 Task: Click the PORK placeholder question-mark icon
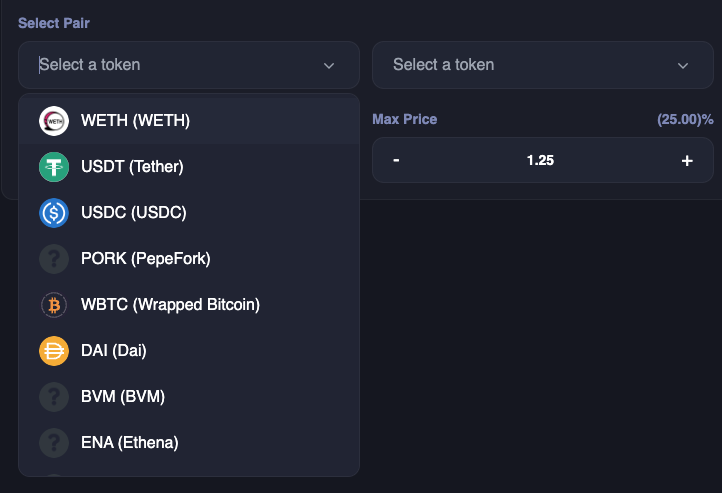coord(54,259)
